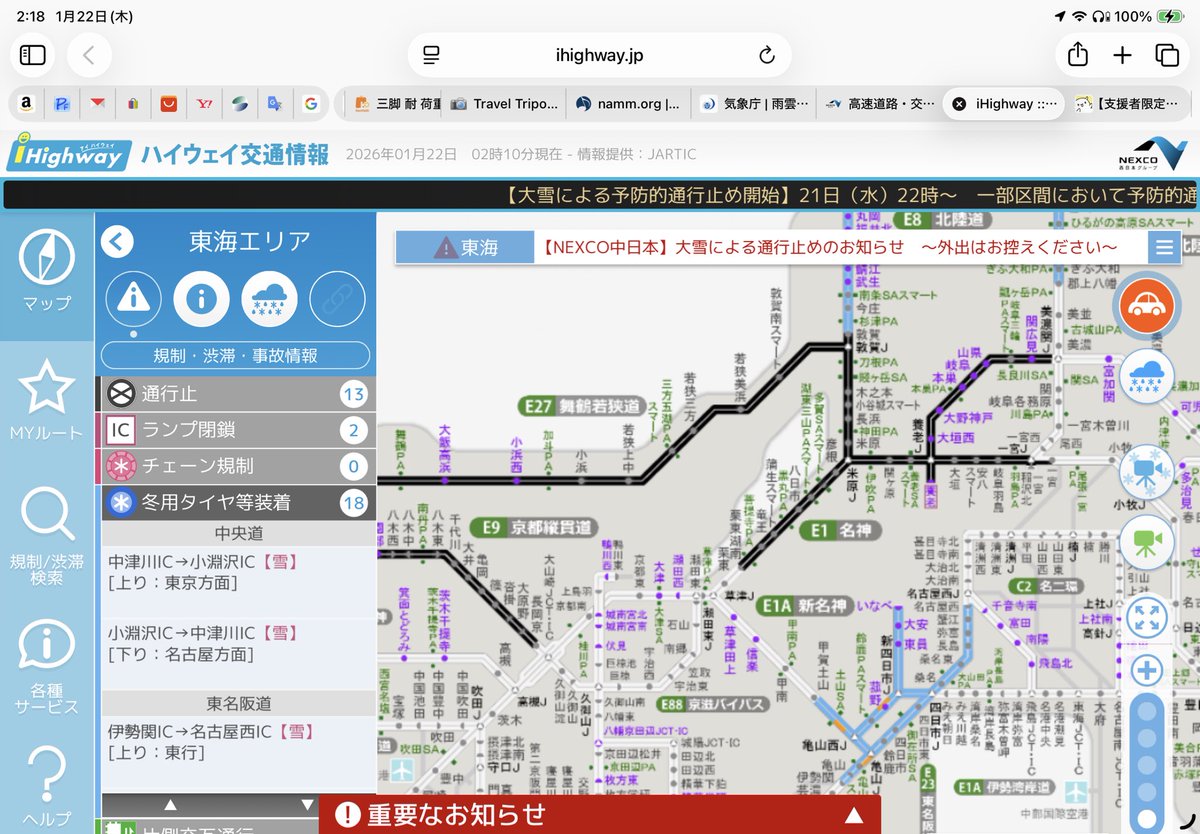Screen dimensions: 1200x834
Task: Switch to the Travel Tripo... tab
Action: pos(504,103)
